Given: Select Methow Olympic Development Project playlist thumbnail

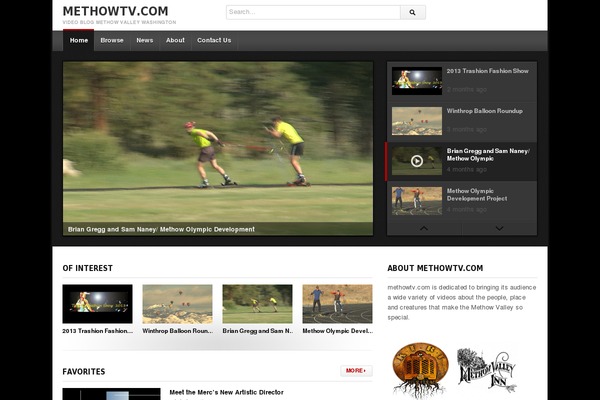Looking at the screenshot, I should pyautogui.click(x=417, y=201).
